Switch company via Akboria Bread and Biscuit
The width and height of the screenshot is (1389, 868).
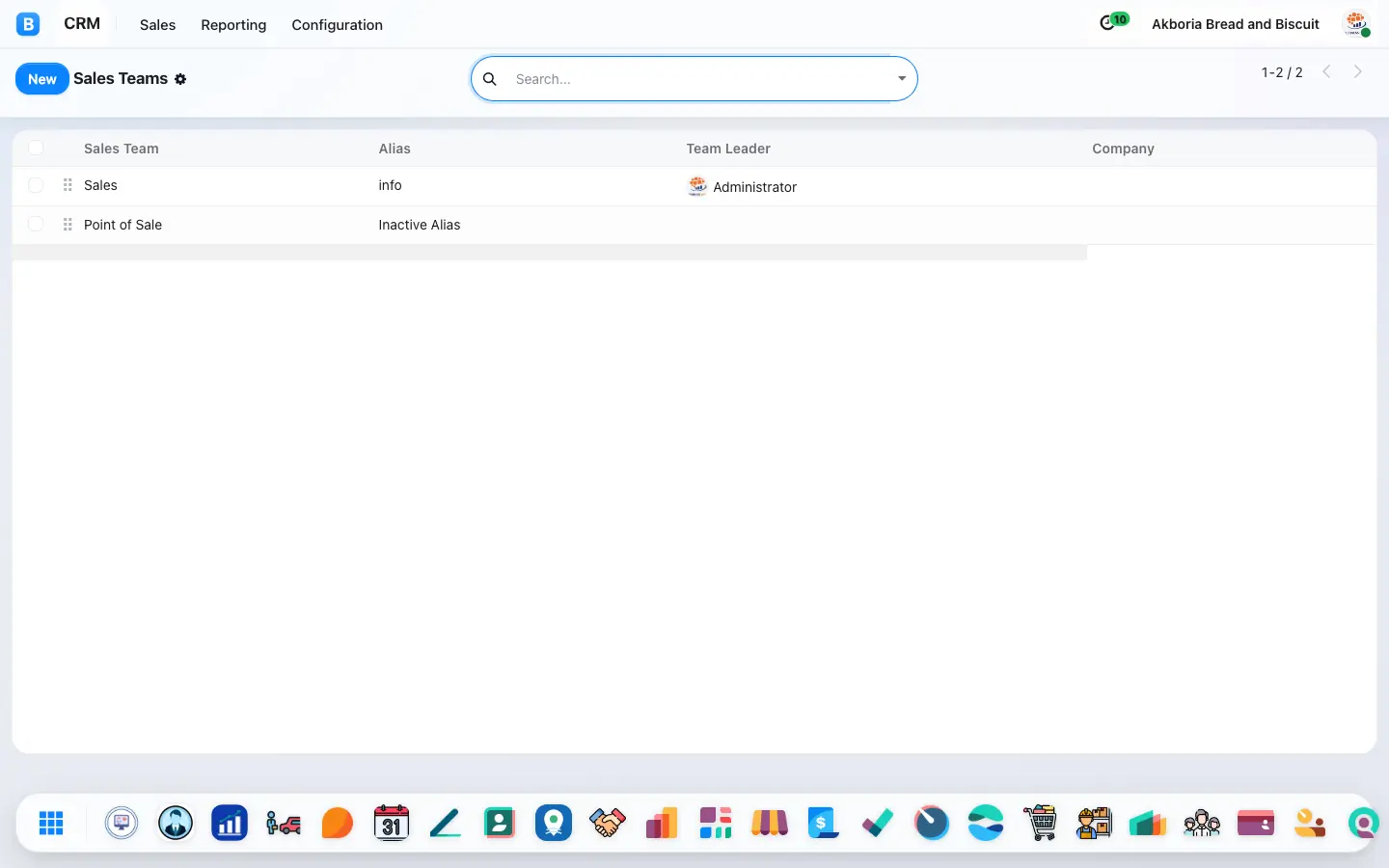coord(1236,24)
